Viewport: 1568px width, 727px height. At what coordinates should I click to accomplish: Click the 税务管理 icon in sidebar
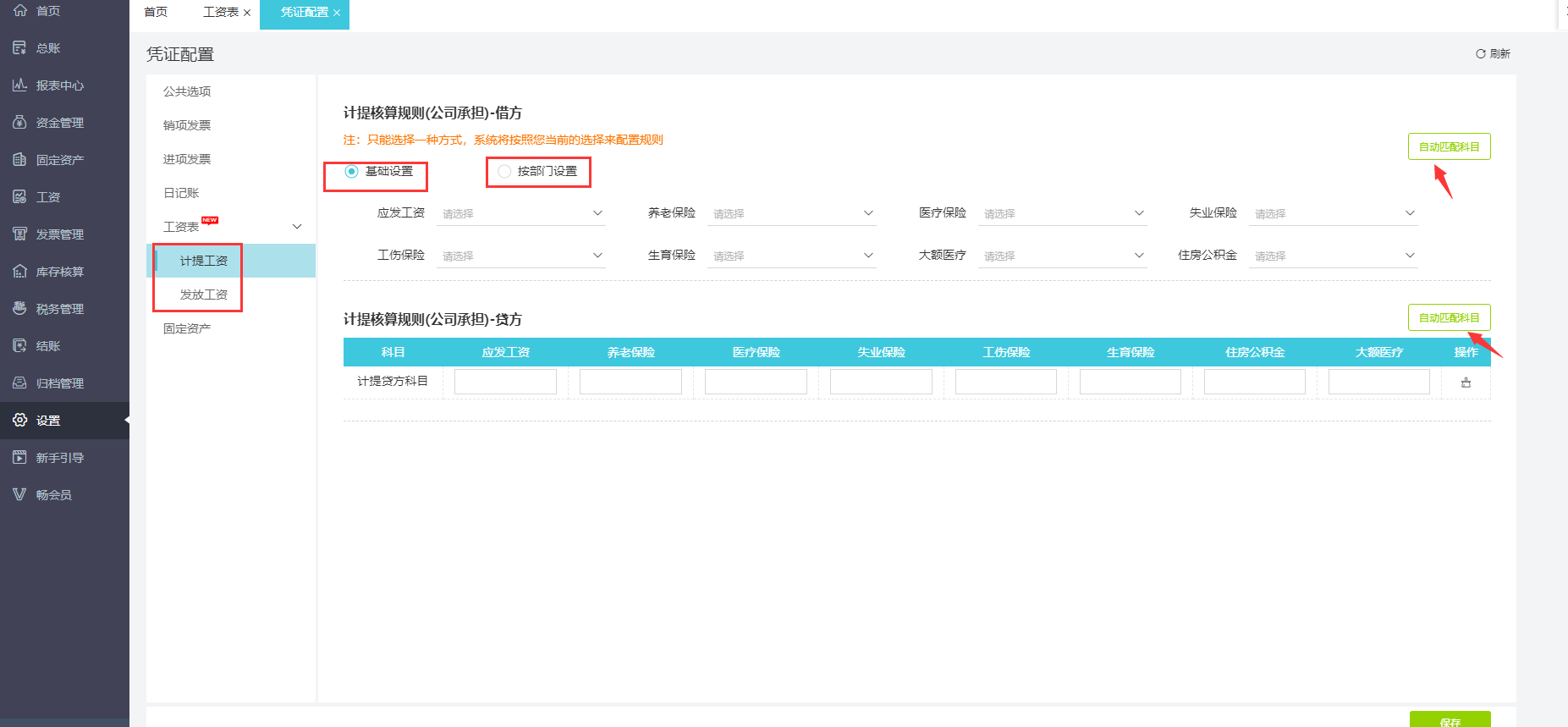coord(19,309)
